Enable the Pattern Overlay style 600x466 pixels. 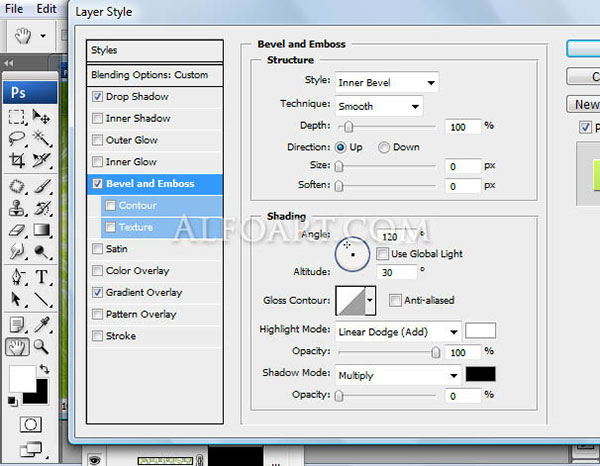98,314
